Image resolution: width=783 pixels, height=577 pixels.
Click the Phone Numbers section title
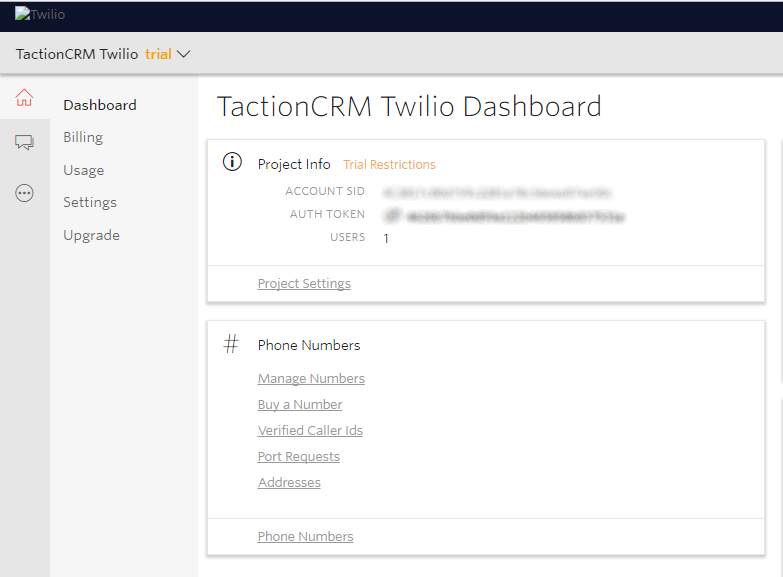tap(309, 345)
